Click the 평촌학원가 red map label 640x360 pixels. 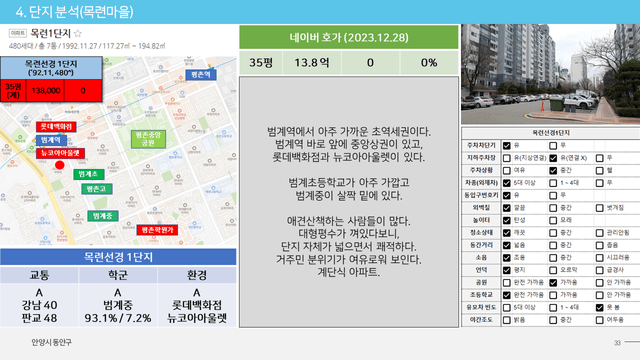(x=157, y=230)
